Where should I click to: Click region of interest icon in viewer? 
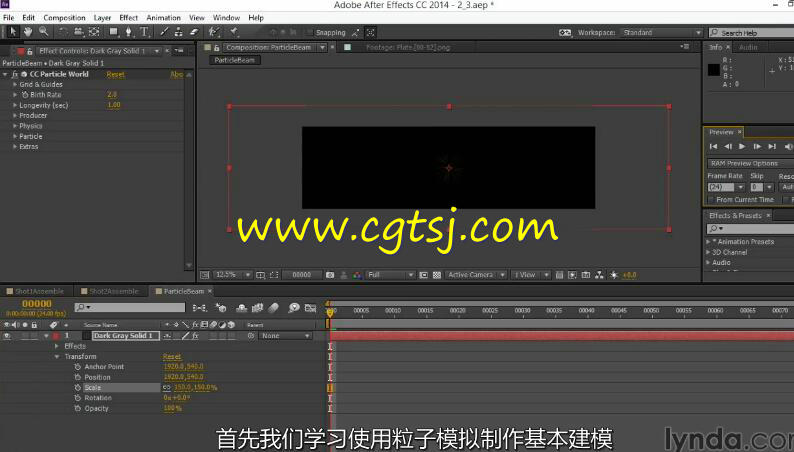pyautogui.click(x=423, y=275)
